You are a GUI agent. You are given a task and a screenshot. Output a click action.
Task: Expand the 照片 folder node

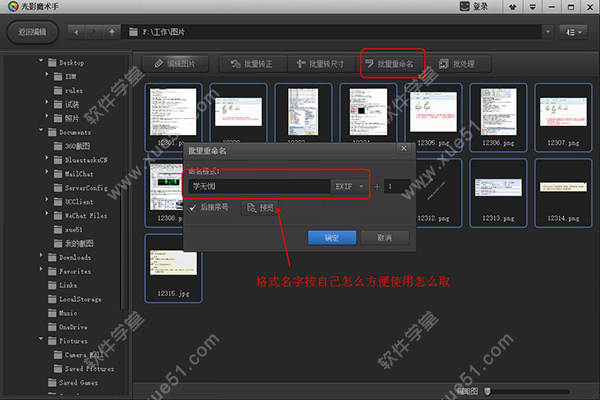pos(47,116)
